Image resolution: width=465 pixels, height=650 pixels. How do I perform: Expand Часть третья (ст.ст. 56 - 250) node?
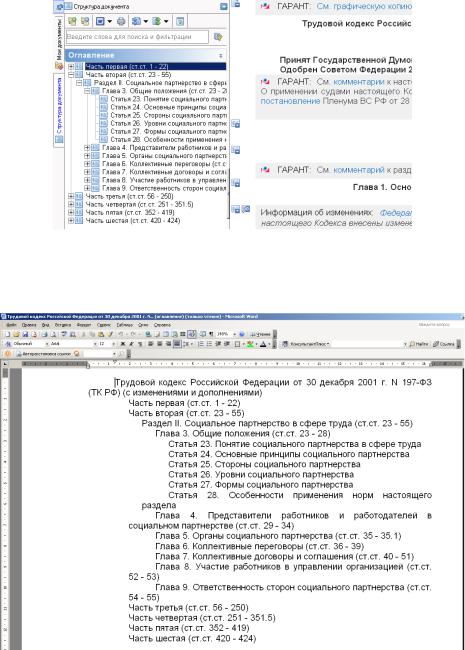click(x=71, y=196)
